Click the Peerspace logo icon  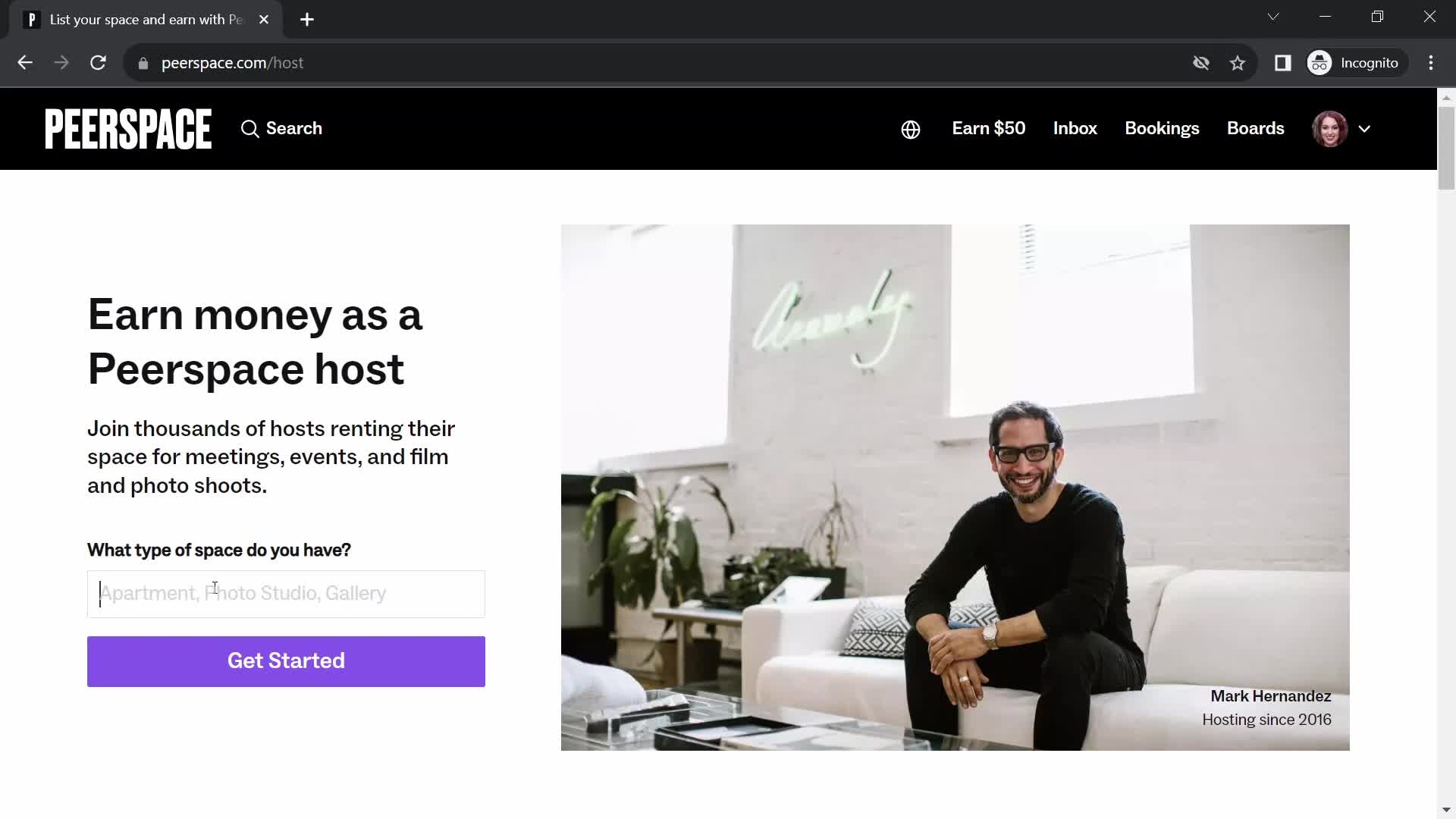pyautogui.click(x=128, y=128)
